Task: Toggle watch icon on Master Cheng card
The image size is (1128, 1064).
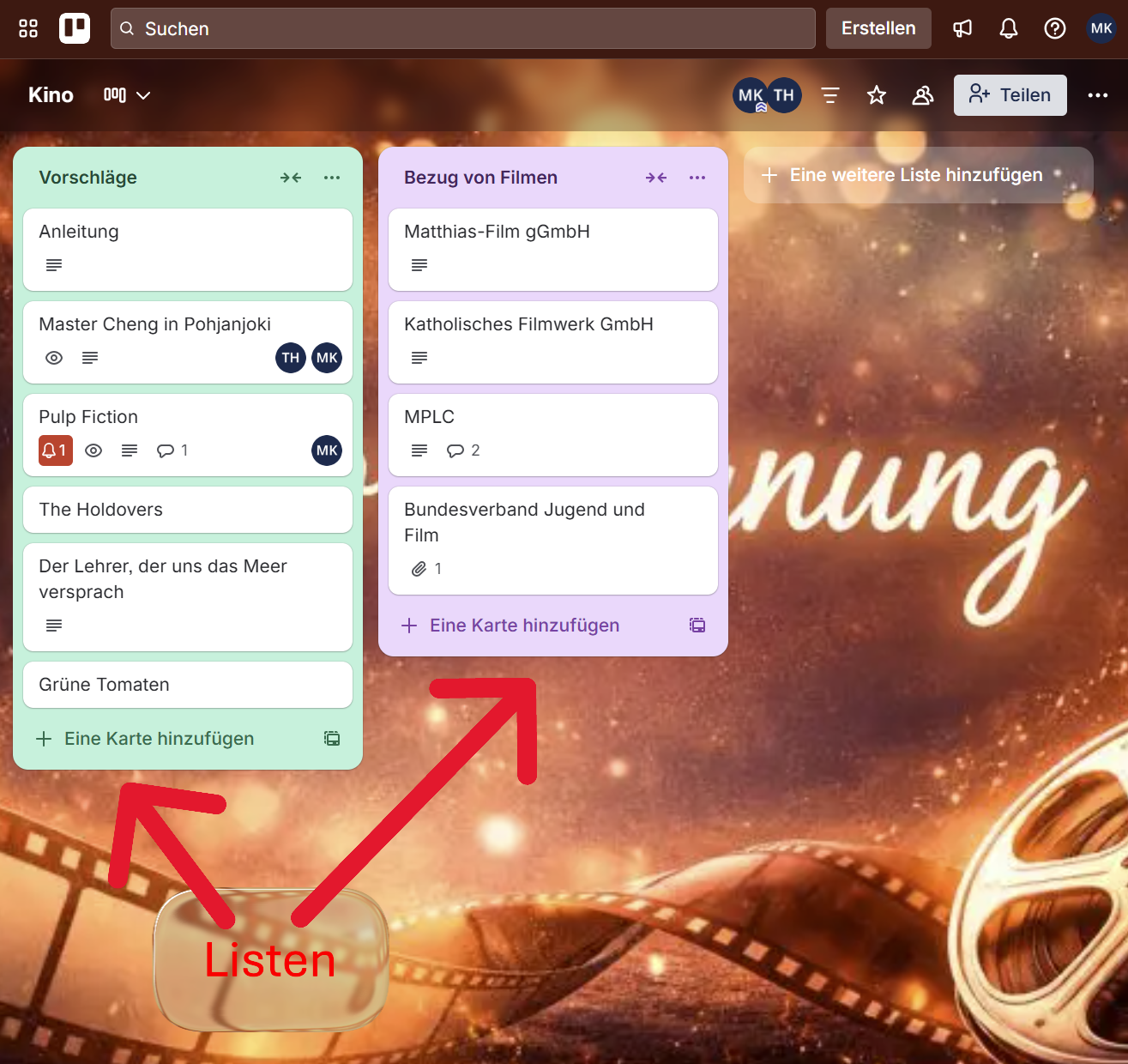Action: coord(54,358)
